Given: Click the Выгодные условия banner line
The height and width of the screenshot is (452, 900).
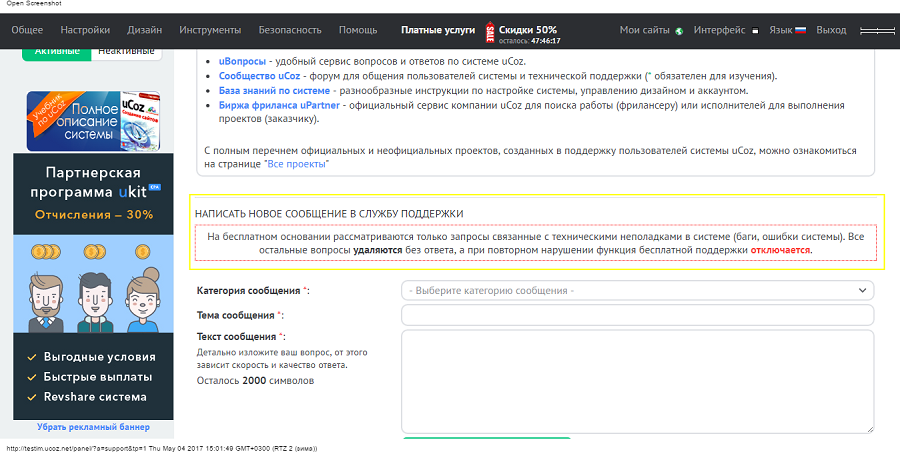Looking at the screenshot, I should 100,357.
